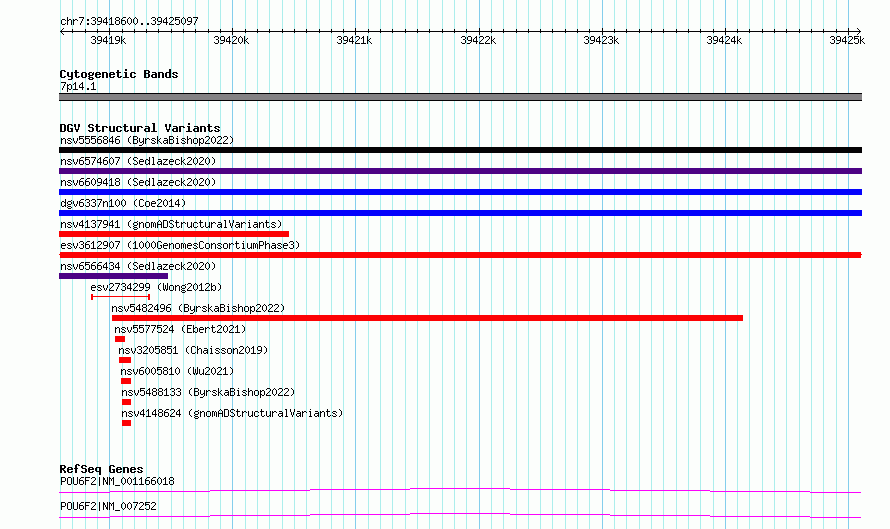Open the nsv5488133 (ByrskaBishop2022) label
The image size is (890, 529).
click(208, 392)
